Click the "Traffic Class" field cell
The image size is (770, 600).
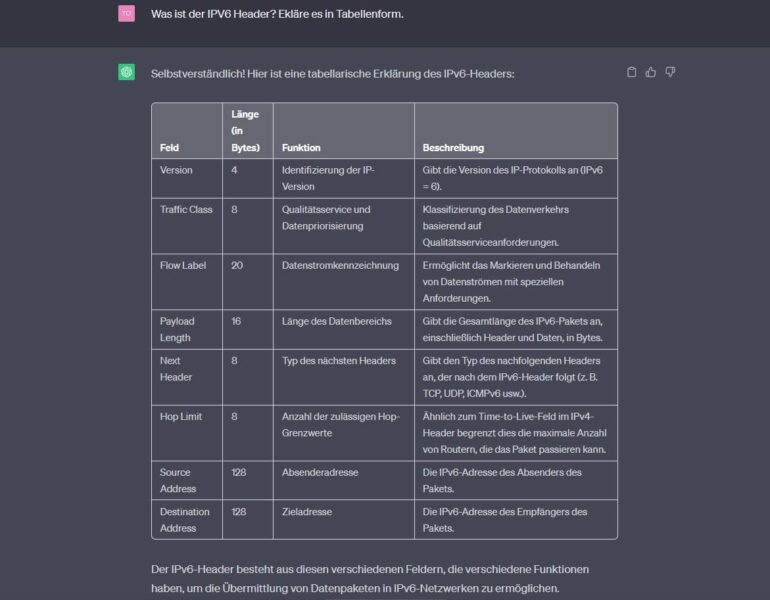click(x=186, y=209)
